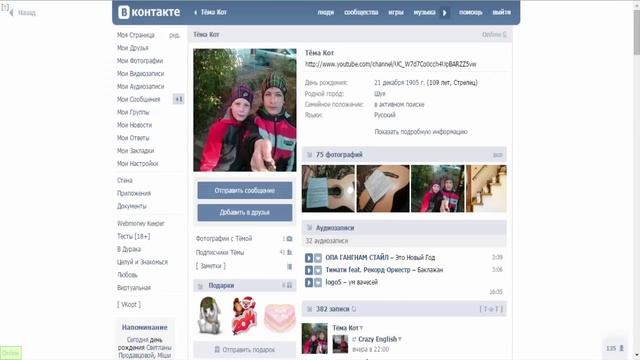This screenshot has height=360, width=640.
Task: Open сообщества in the top menu
Action: point(361,13)
